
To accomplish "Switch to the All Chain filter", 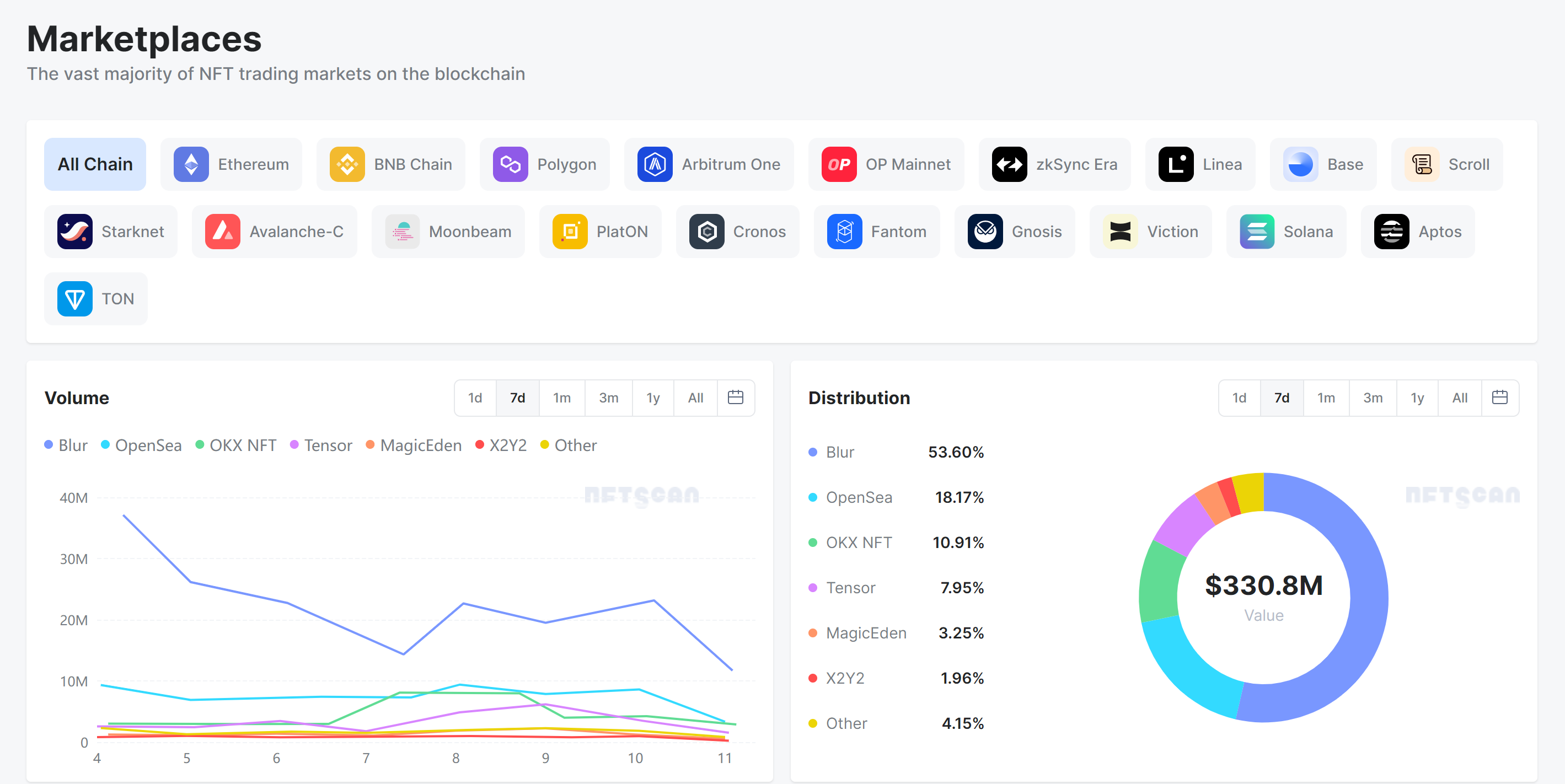I will [95, 164].
